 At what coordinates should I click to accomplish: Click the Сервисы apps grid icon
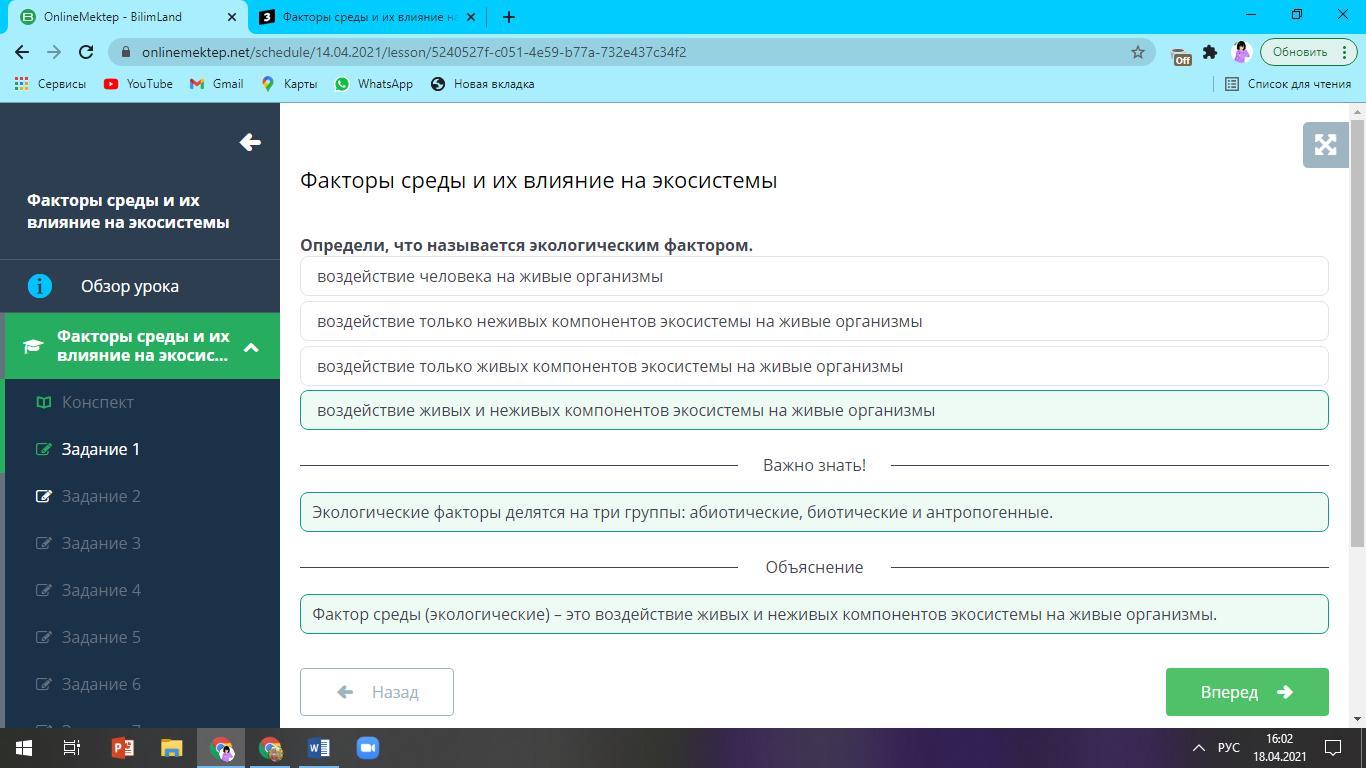22,84
